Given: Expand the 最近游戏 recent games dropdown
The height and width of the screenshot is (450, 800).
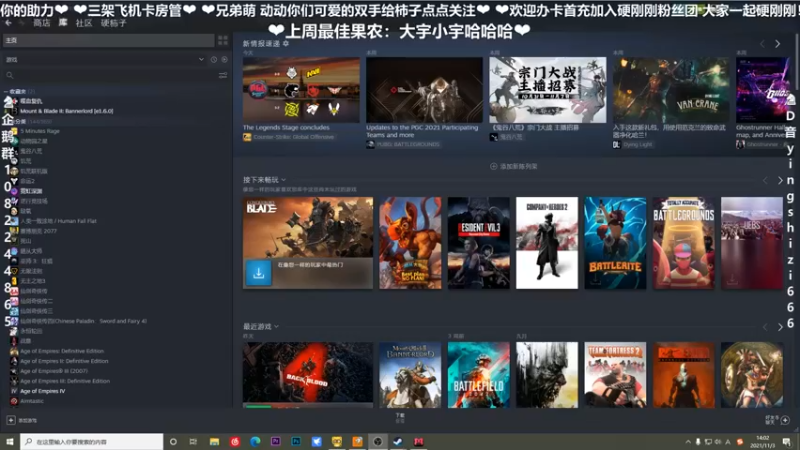Looking at the screenshot, I should [x=277, y=327].
